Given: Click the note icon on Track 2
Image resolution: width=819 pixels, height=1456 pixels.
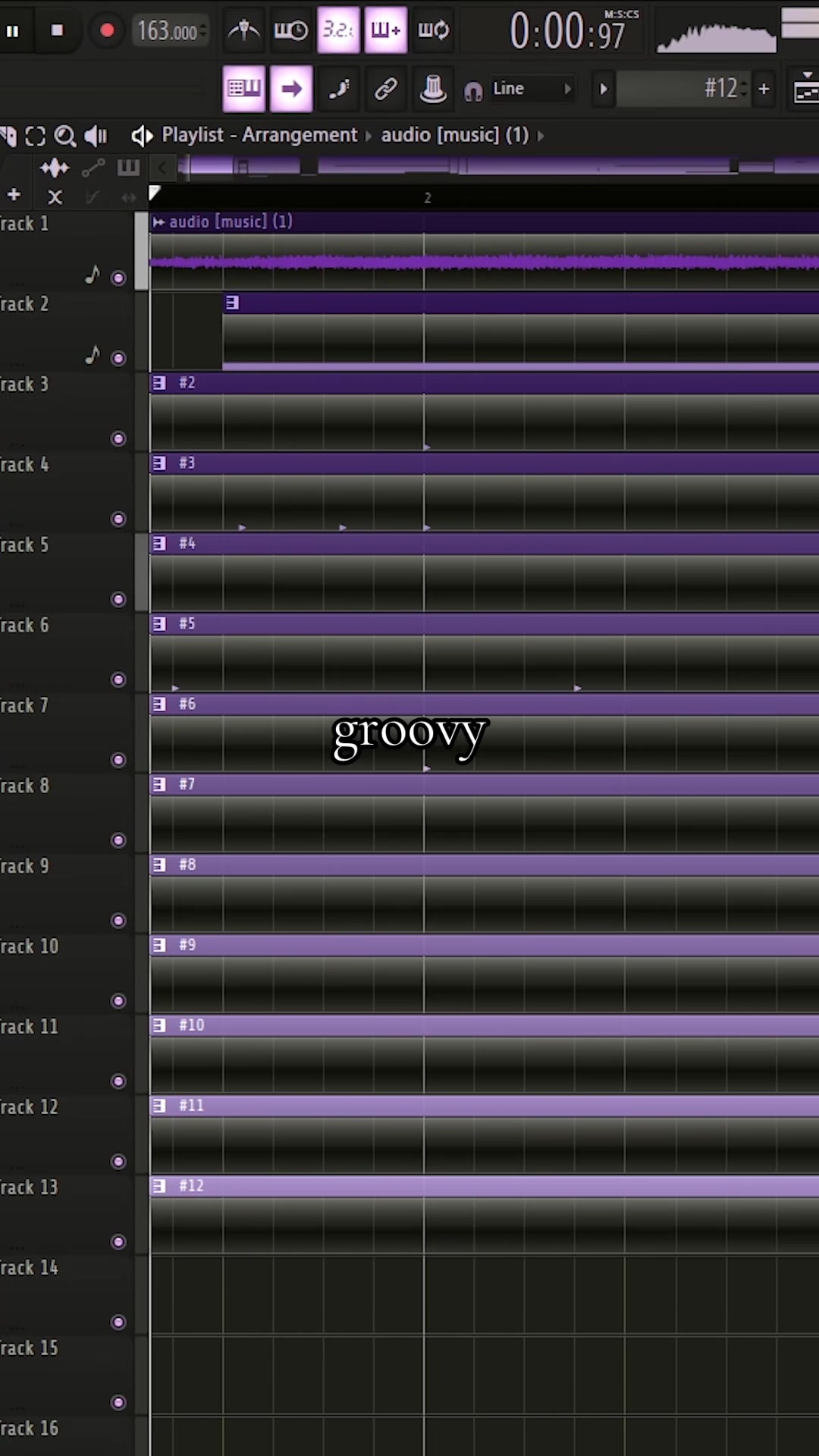Looking at the screenshot, I should click(x=93, y=355).
